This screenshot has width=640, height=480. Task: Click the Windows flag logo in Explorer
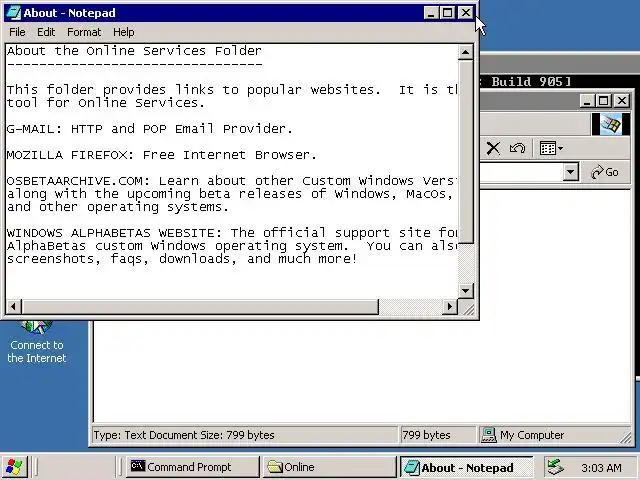coord(611,124)
